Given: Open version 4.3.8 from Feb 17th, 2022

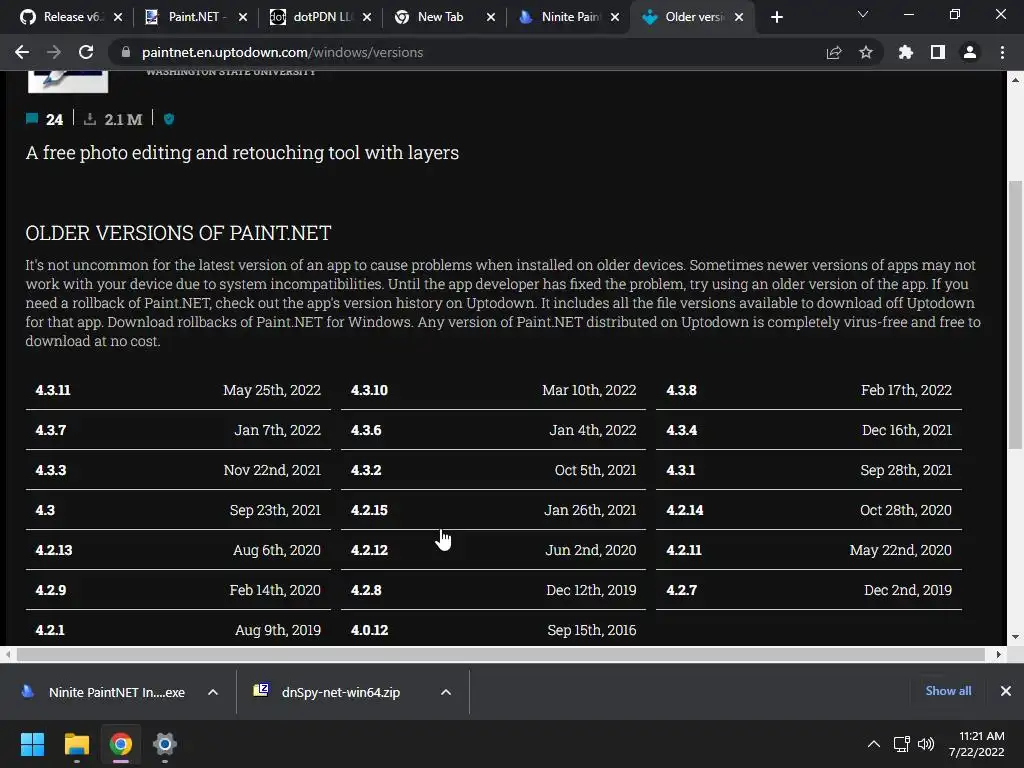Looking at the screenshot, I should pos(808,390).
